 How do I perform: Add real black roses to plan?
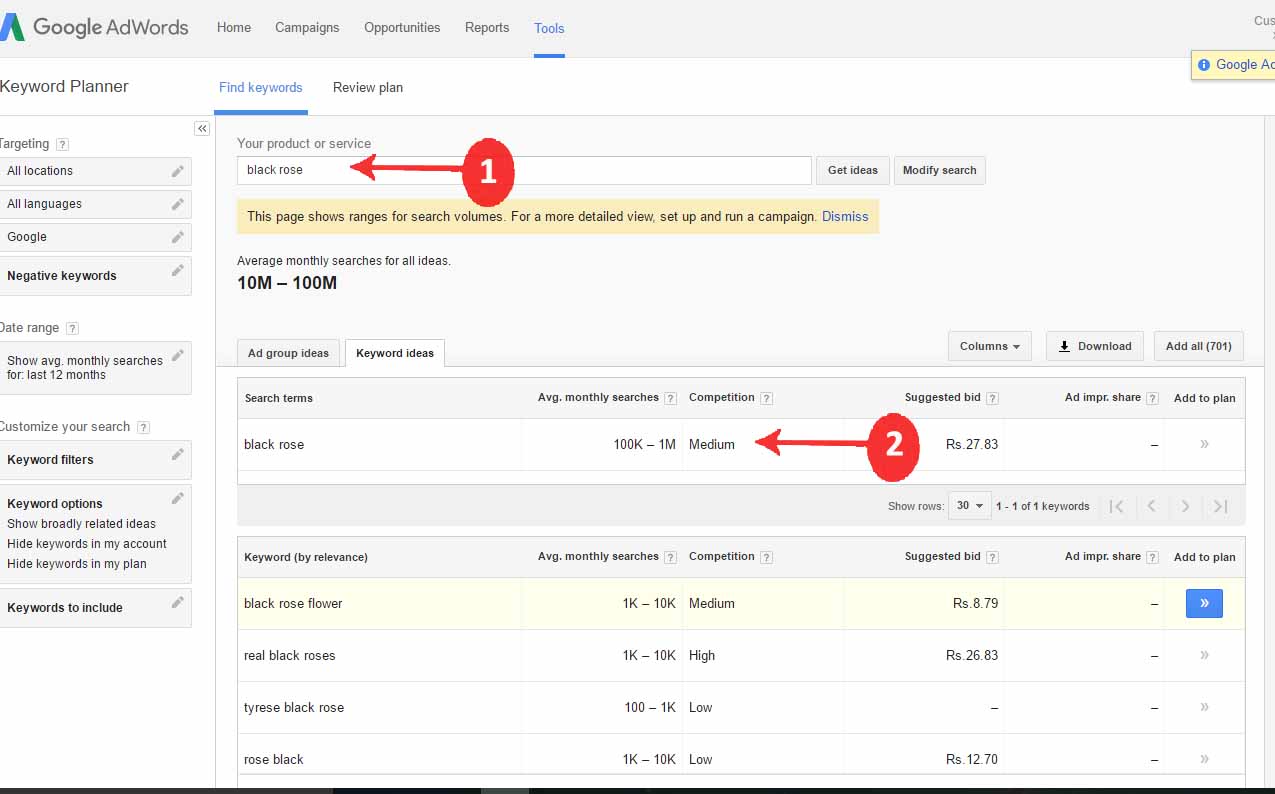pyautogui.click(x=1204, y=655)
